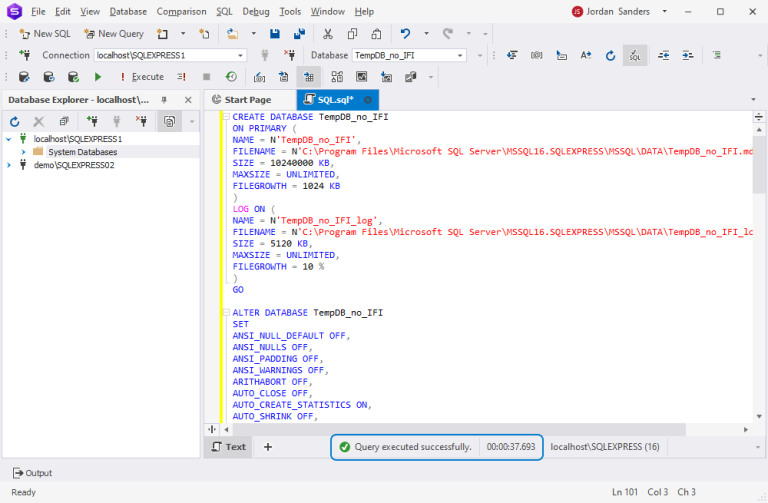Click Disconnect icon in the Connection toolbar
Viewport: 768px width, 503px height.
tap(289, 55)
